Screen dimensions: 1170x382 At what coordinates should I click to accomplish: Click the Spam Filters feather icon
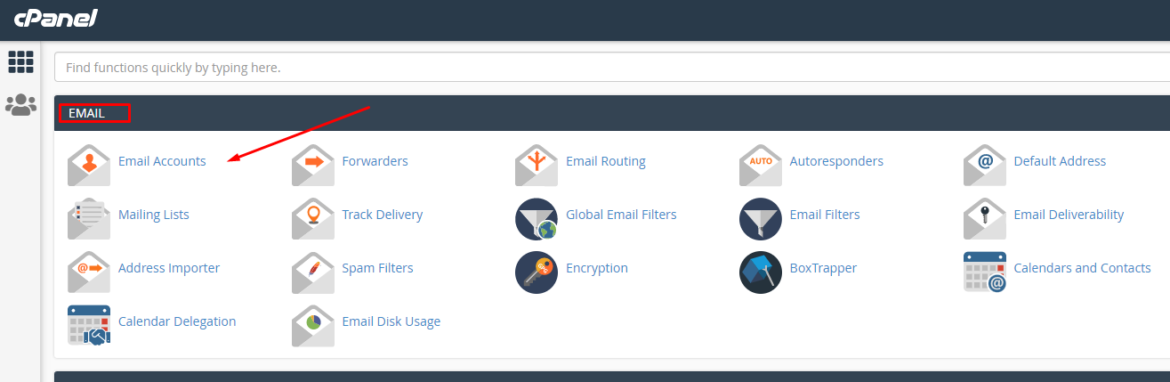(x=313, y=272)
